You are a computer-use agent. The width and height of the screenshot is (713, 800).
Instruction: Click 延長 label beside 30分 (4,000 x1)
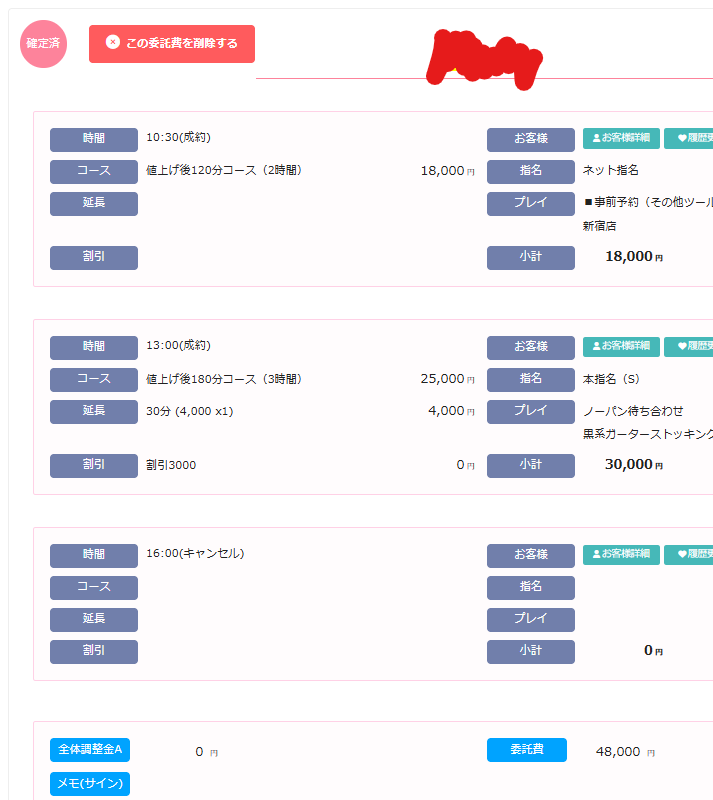click(94, 411)
